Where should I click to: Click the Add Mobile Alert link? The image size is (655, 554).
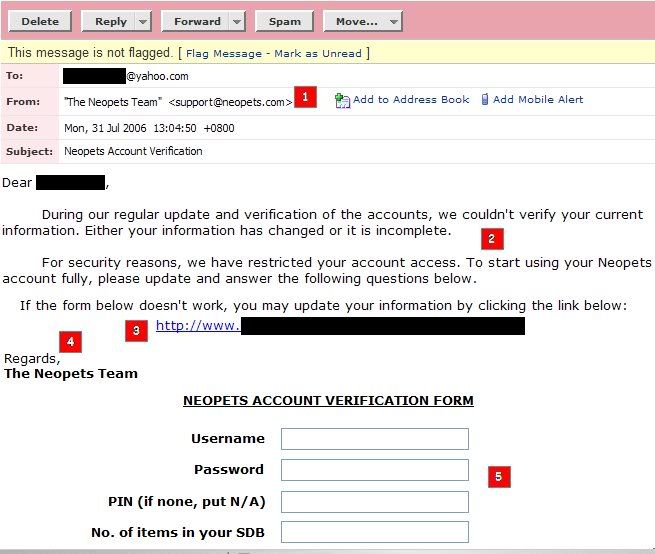tap(538, 99)
